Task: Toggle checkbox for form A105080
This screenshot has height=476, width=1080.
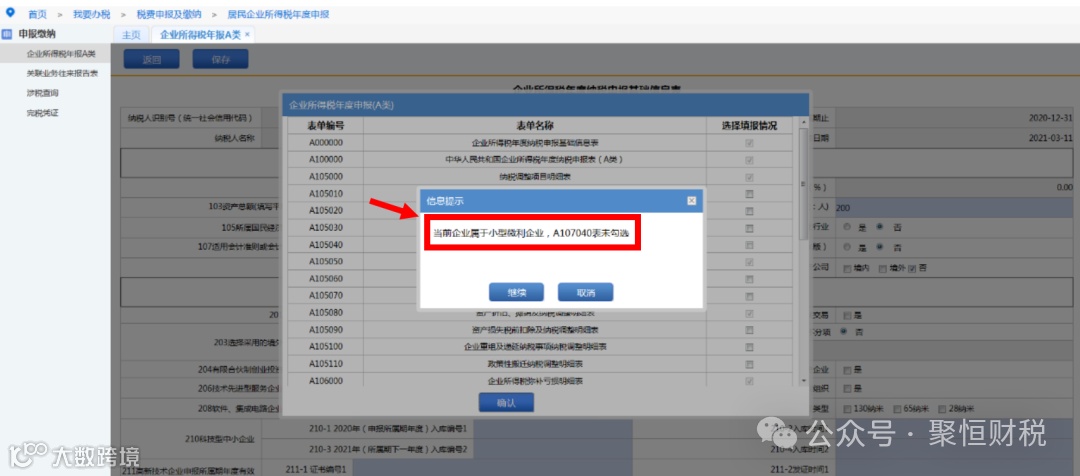Action: (749, 313)
